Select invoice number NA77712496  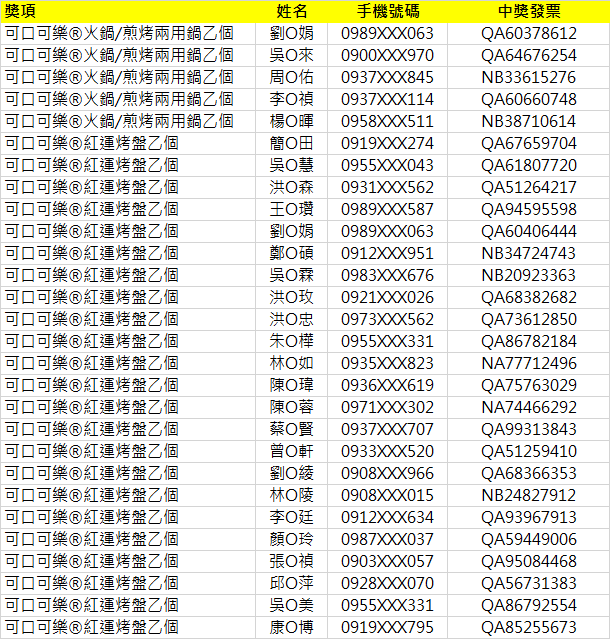pyautogui.click(x=529, y=363)
